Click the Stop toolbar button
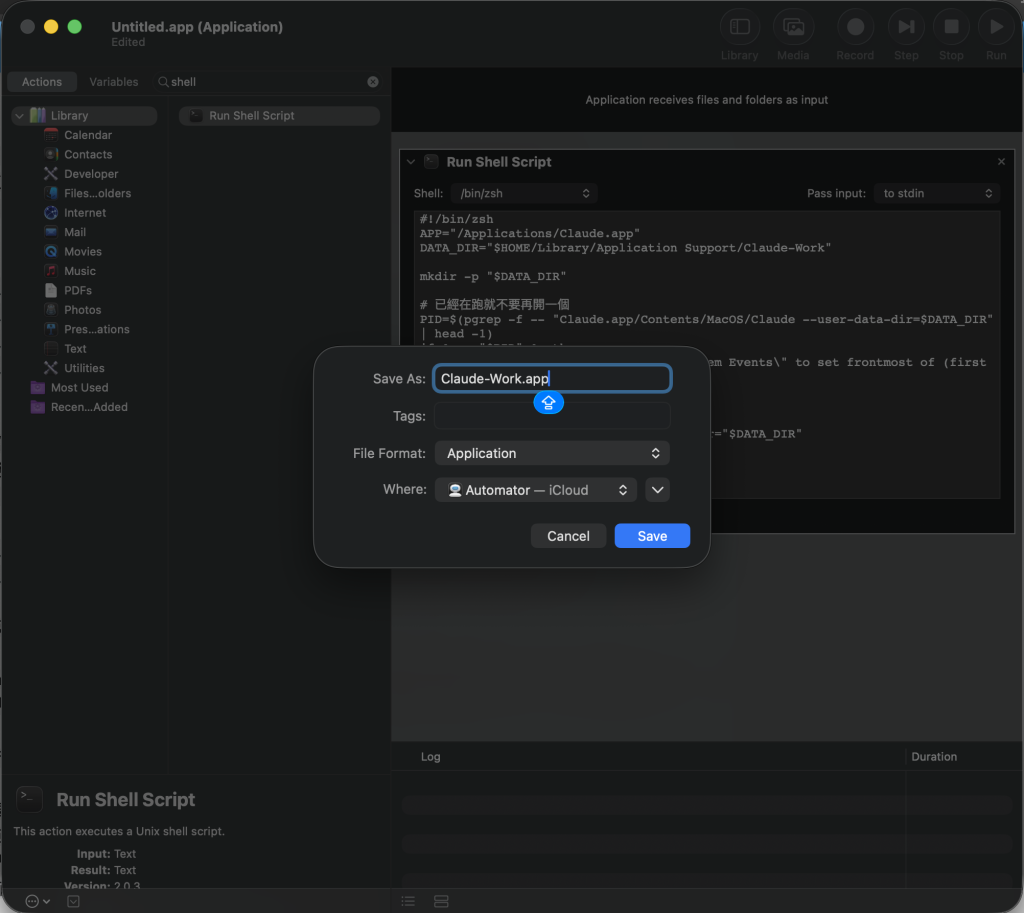 pyautogui.click(x=951, y=27)
